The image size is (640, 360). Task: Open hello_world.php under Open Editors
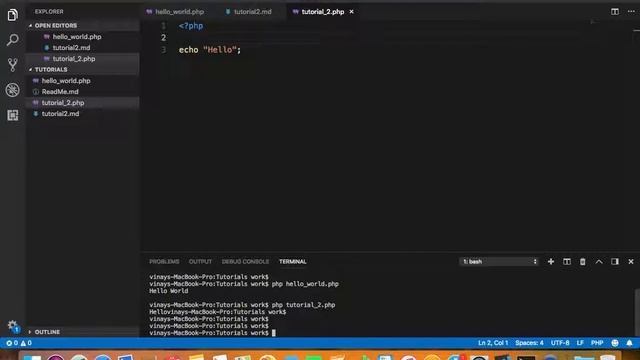(77, 37)
